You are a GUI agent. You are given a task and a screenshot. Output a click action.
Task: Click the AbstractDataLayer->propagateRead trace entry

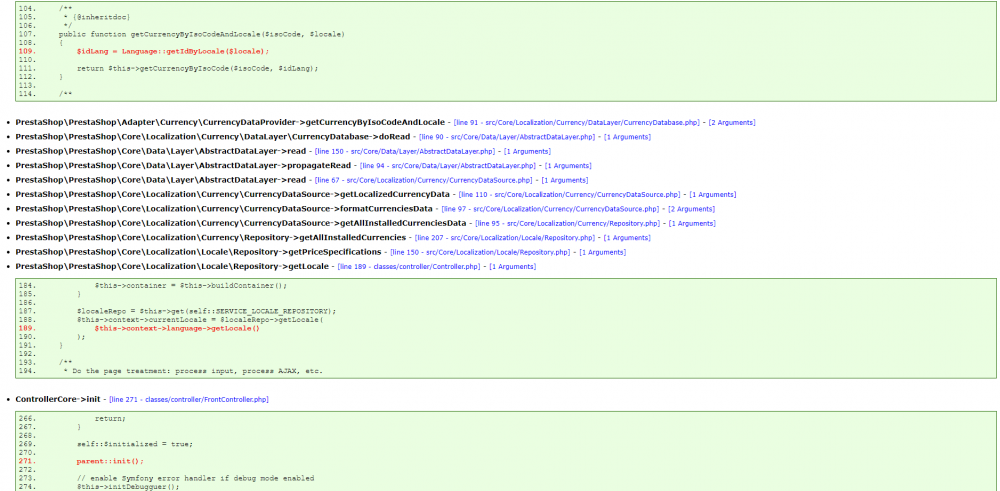click(x=184, y=166)
